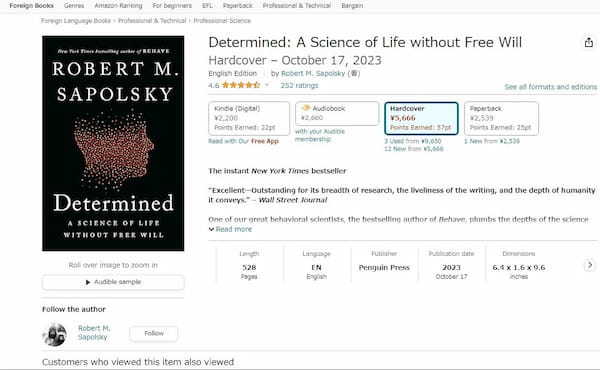Play the Audible sample
This screenshot has height=370, width=600.
pos(113,282)
